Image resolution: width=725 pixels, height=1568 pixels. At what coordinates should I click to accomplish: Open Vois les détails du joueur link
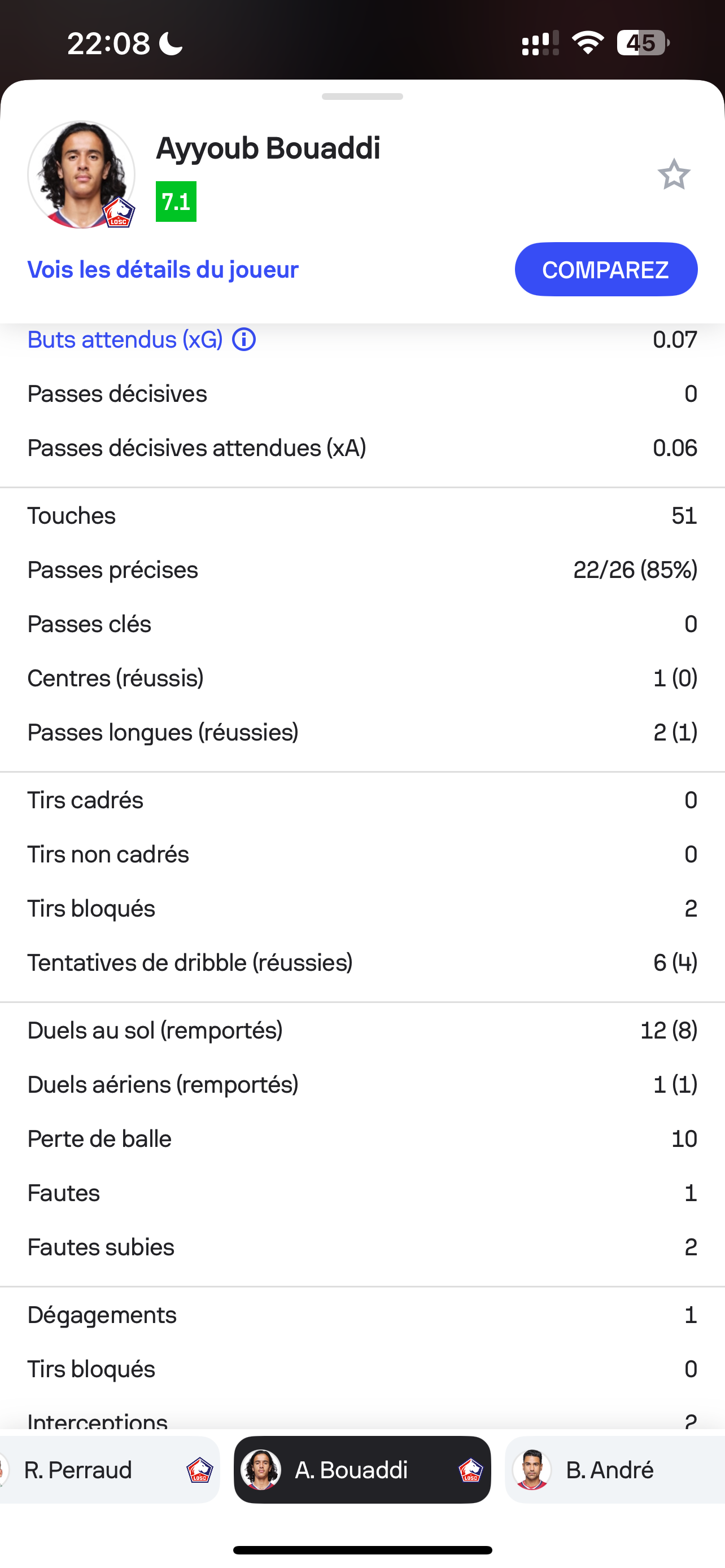(163, 270)
